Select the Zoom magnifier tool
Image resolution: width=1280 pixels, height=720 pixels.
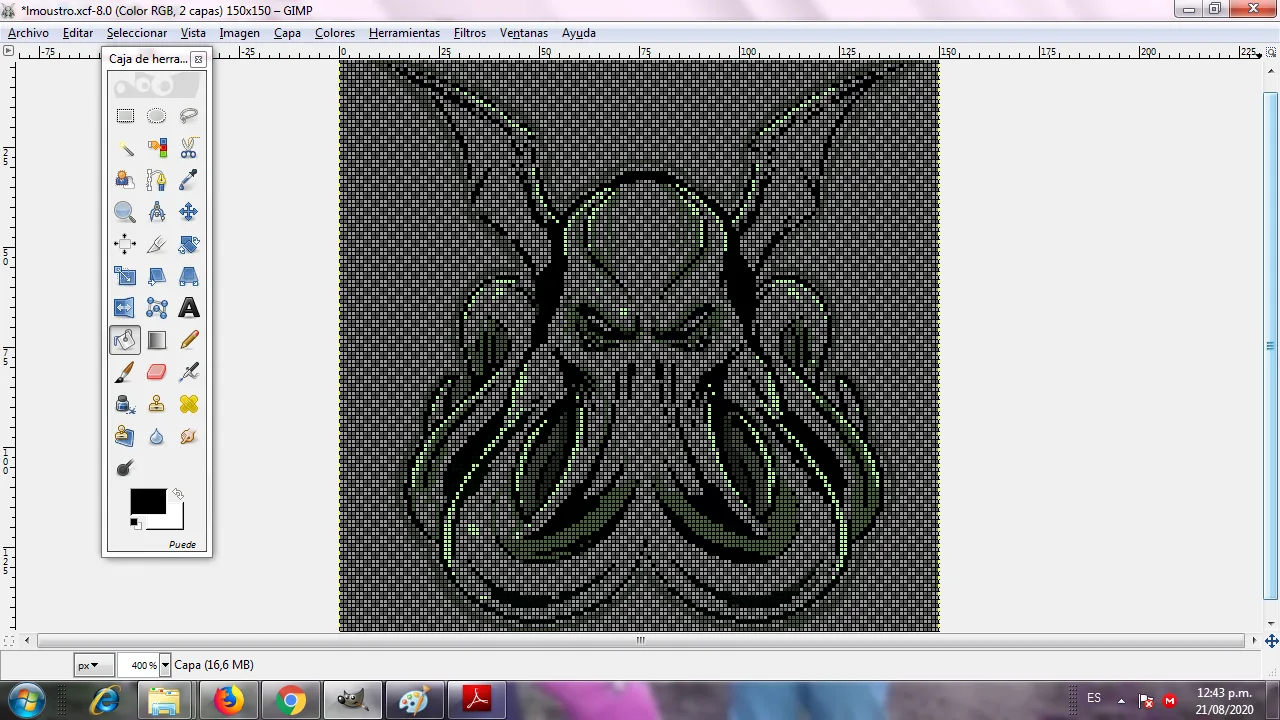coord(125,212)
